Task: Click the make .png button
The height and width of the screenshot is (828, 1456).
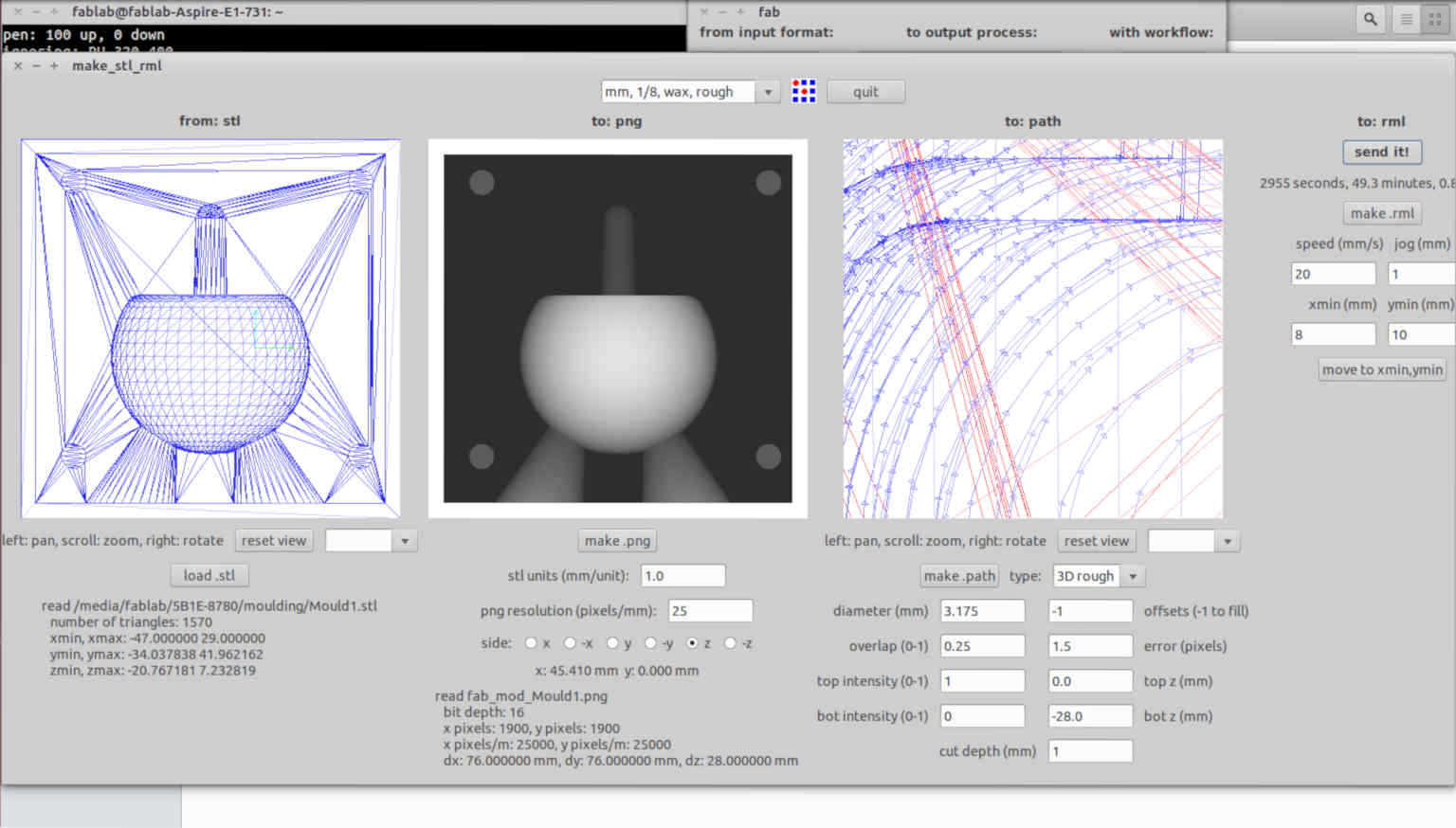Action: (x=617, y=541)
